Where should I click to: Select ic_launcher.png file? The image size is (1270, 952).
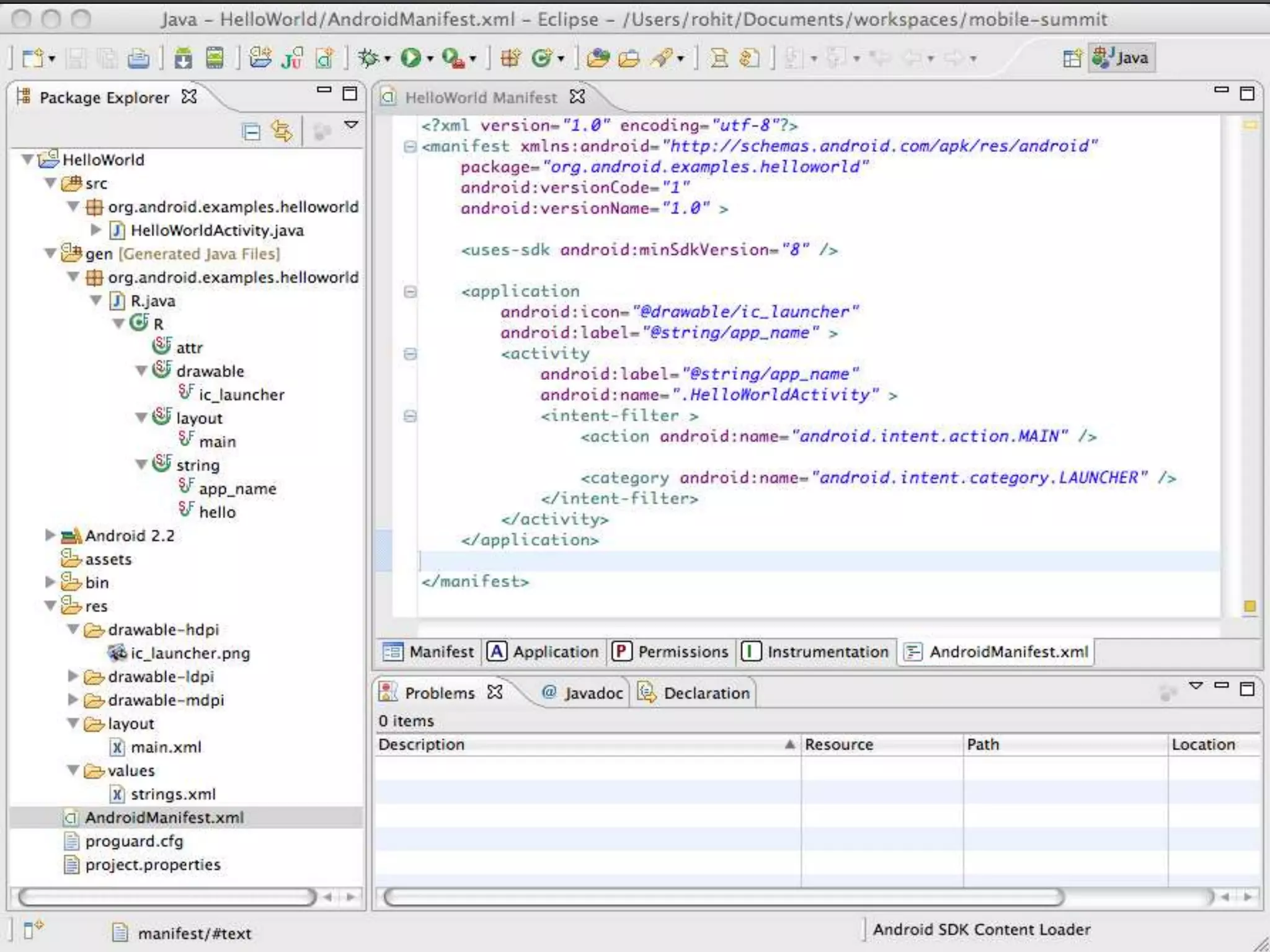[179, 653]
